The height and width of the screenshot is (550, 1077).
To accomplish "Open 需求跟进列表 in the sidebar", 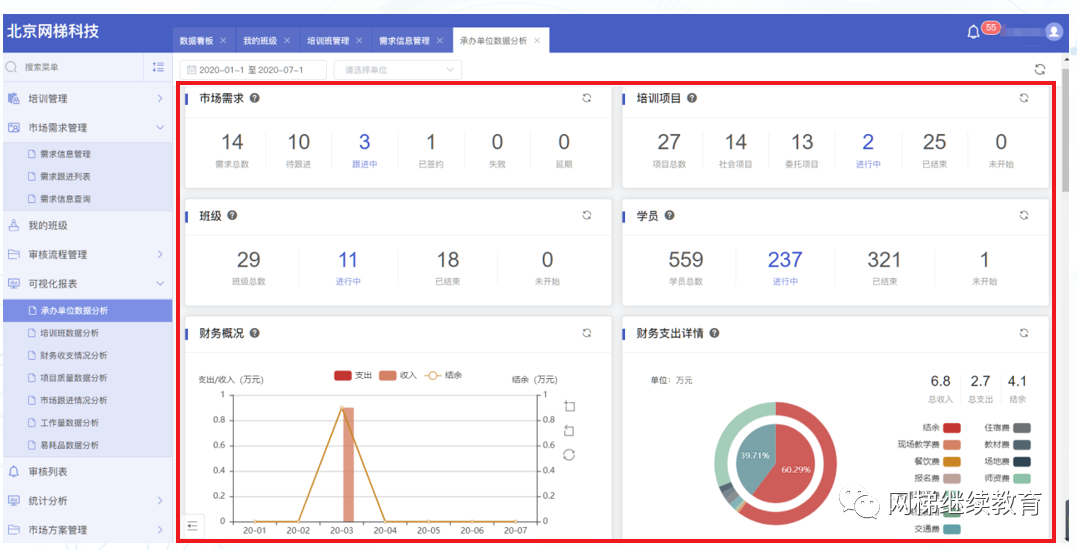I will [87, 176].
